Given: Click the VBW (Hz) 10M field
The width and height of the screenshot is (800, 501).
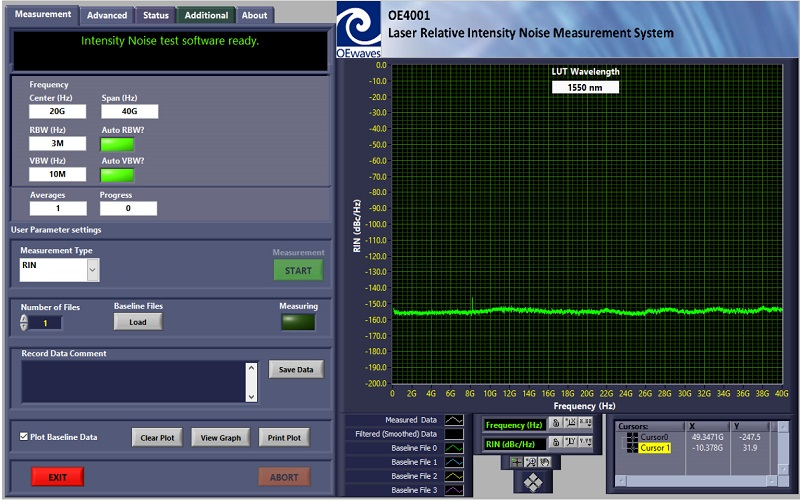Looking at the screenshot, I should [x=57, y=174].
